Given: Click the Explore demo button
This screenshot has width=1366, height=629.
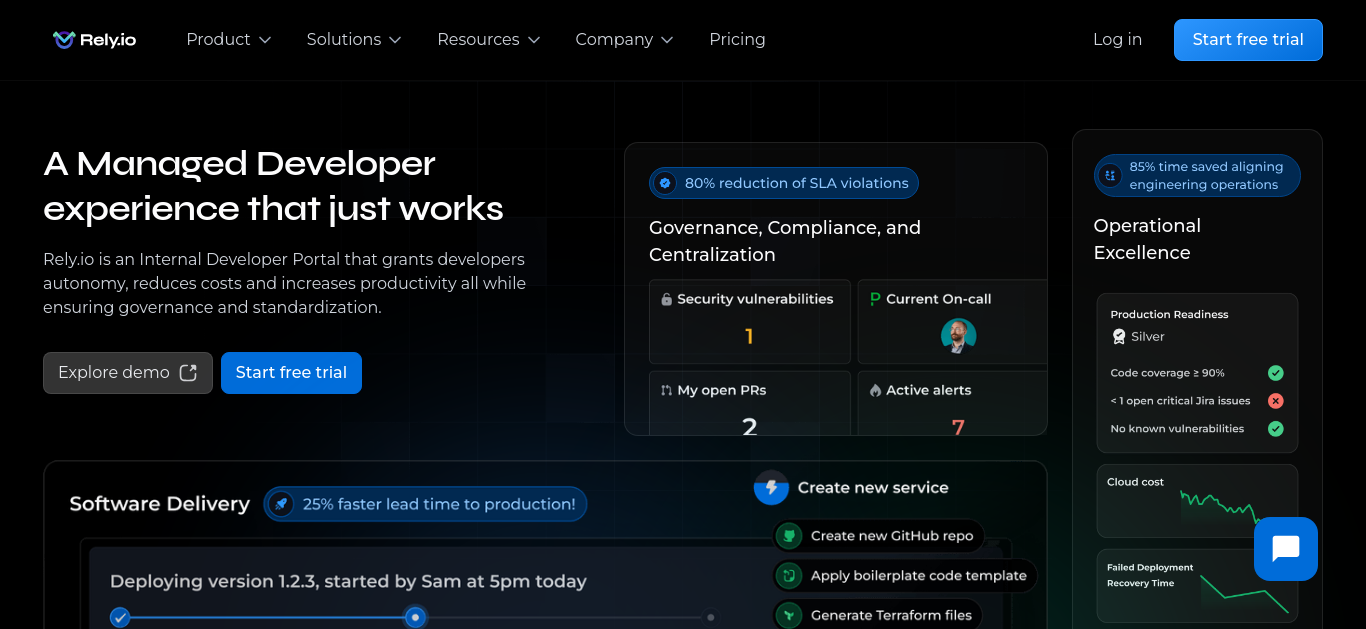Looking at the screenshot, I should pyautogui.click(x=128, y=373).
